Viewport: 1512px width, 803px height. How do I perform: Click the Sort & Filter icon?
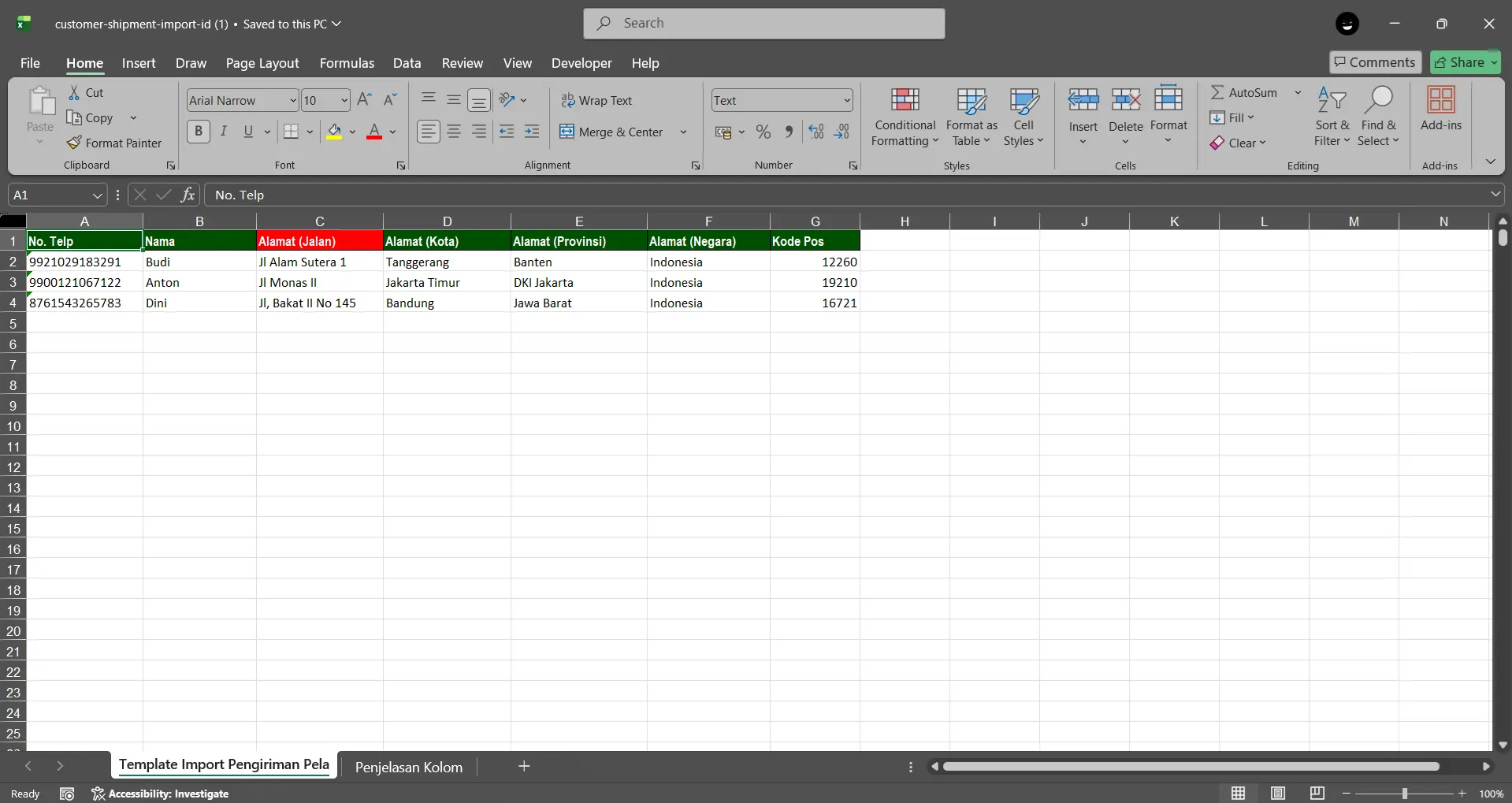(1331, 116)
